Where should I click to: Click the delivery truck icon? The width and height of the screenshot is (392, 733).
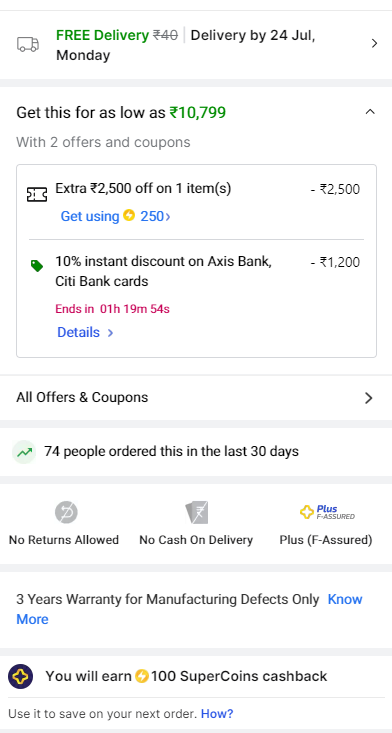tap(28, 44)
